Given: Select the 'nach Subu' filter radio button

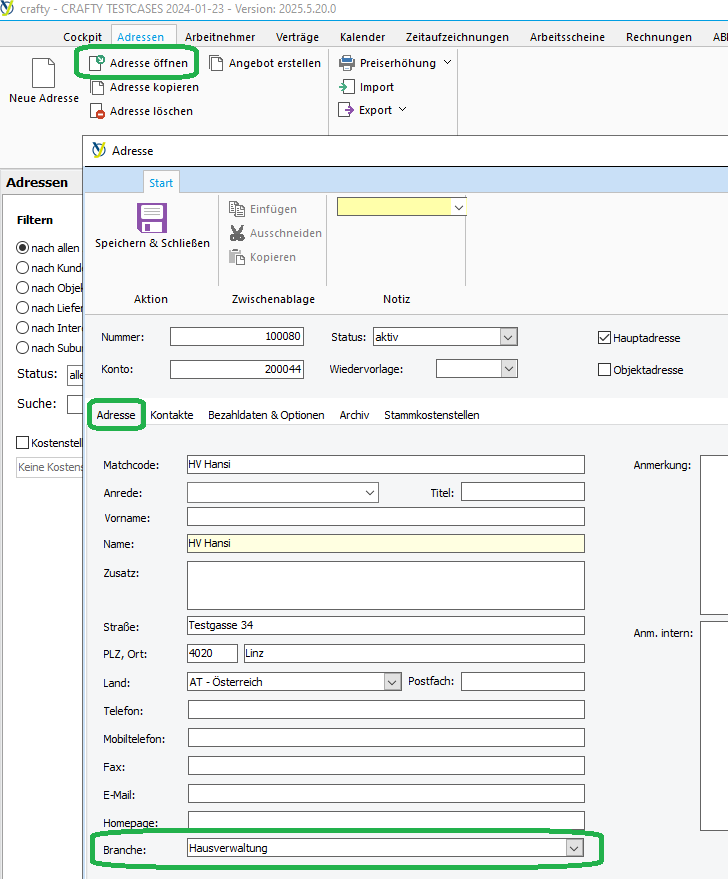Looking at the screenshot, I should [22, 348].
